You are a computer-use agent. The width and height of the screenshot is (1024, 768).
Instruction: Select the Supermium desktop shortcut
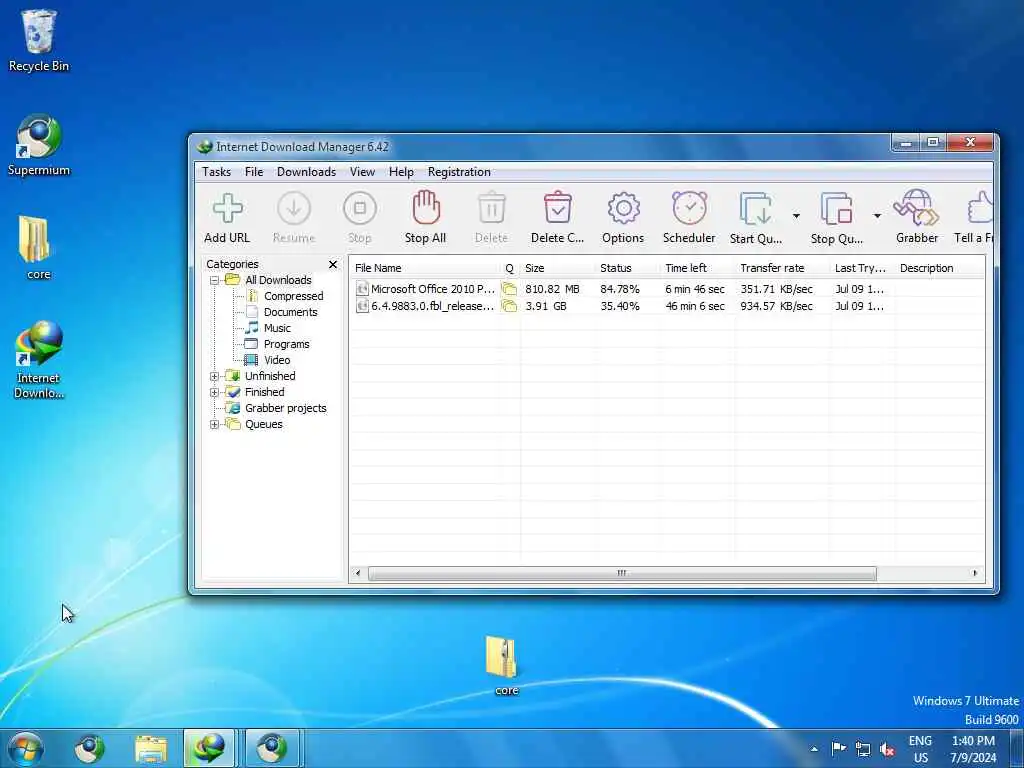click(x=39, y=145)
